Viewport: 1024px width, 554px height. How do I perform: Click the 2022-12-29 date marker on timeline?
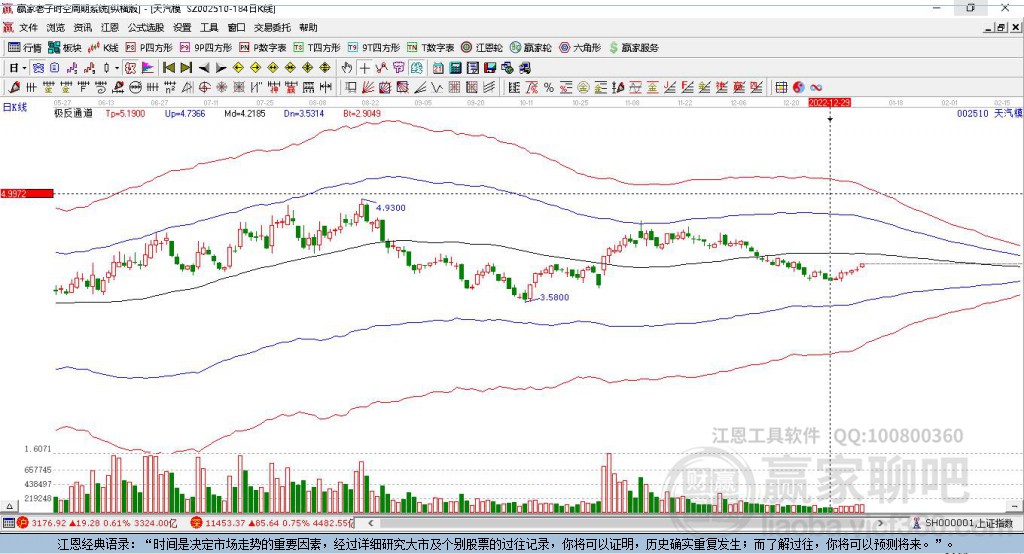[x=830, y=103]
